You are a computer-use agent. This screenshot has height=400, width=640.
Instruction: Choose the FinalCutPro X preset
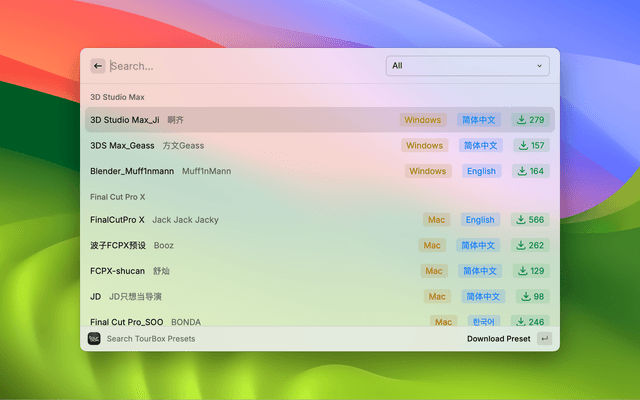point(117,220)
